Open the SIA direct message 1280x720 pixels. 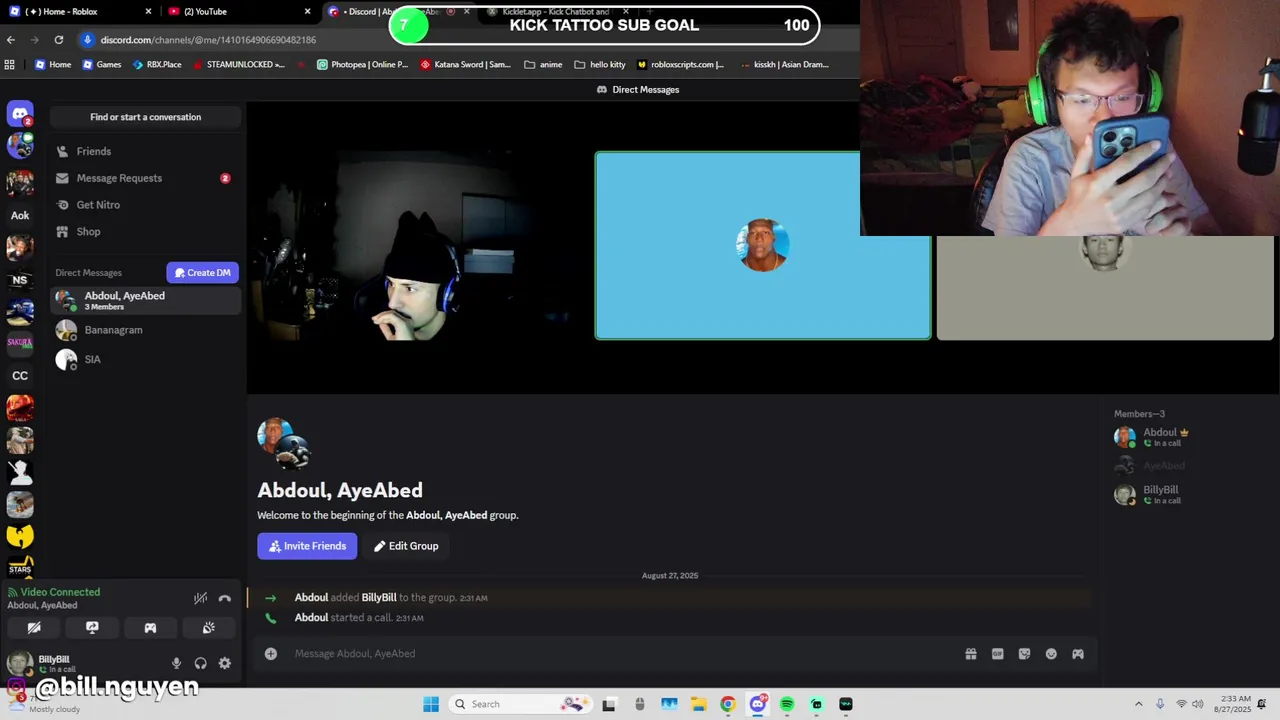coord(145,359)
